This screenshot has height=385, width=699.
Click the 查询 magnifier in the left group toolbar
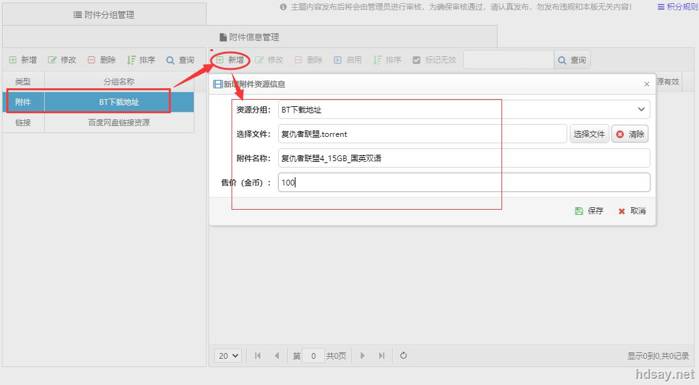click(170, 60)
